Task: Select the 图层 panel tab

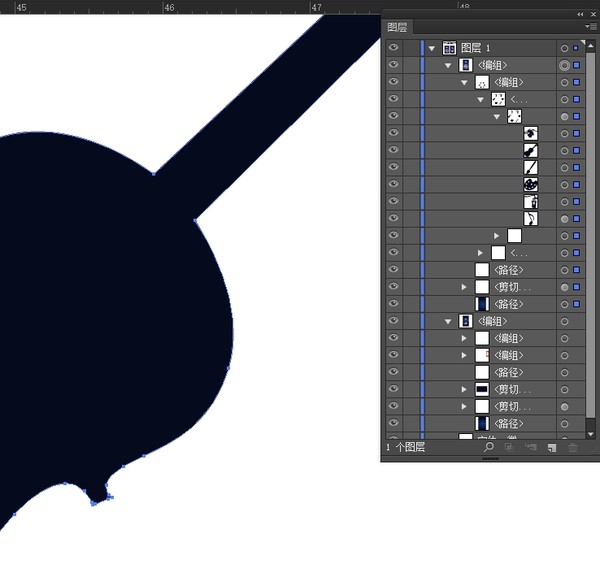Action: [x=397, y=27]
